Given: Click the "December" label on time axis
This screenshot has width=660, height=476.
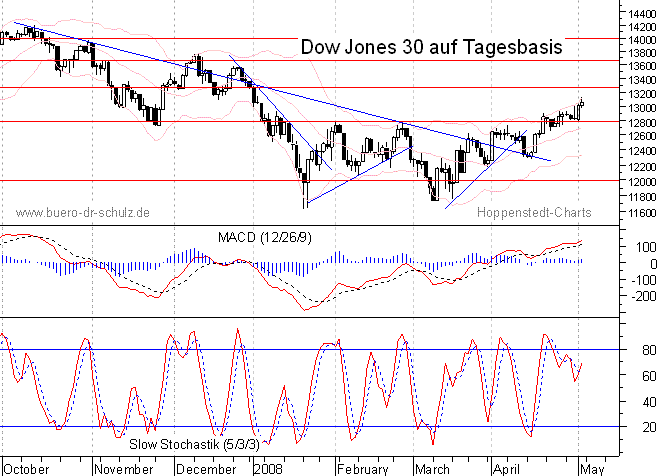Looking at the screenshot, I should click(206, 469).
